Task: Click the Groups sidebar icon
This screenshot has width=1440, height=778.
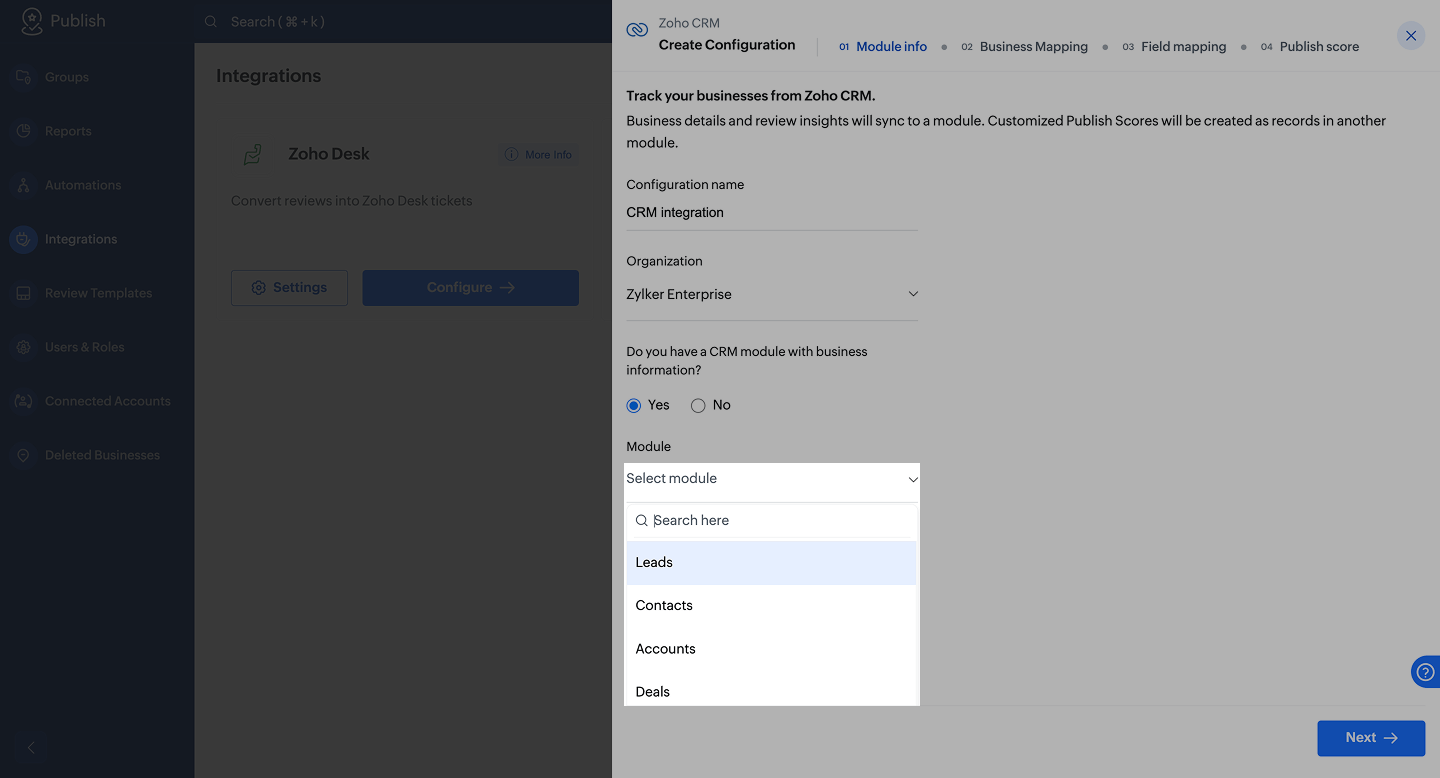Action: click(24, 77)
